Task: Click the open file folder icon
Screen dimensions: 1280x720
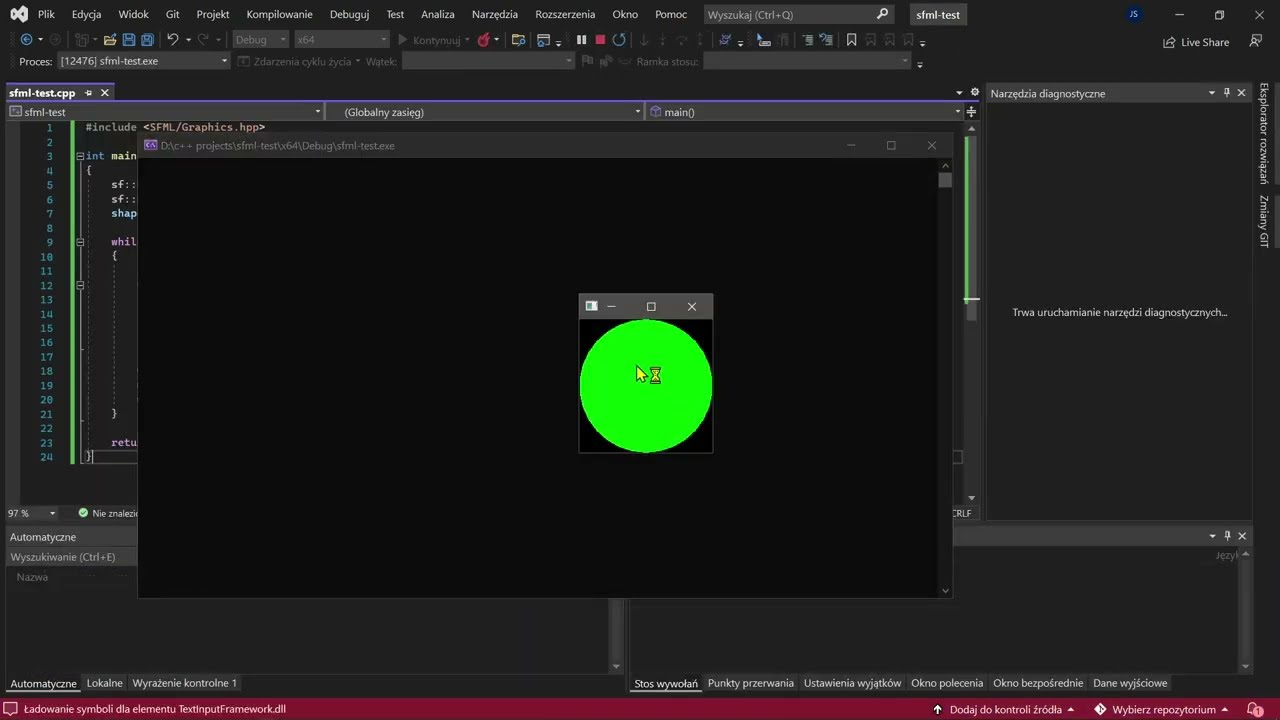Action: [110, 40]
